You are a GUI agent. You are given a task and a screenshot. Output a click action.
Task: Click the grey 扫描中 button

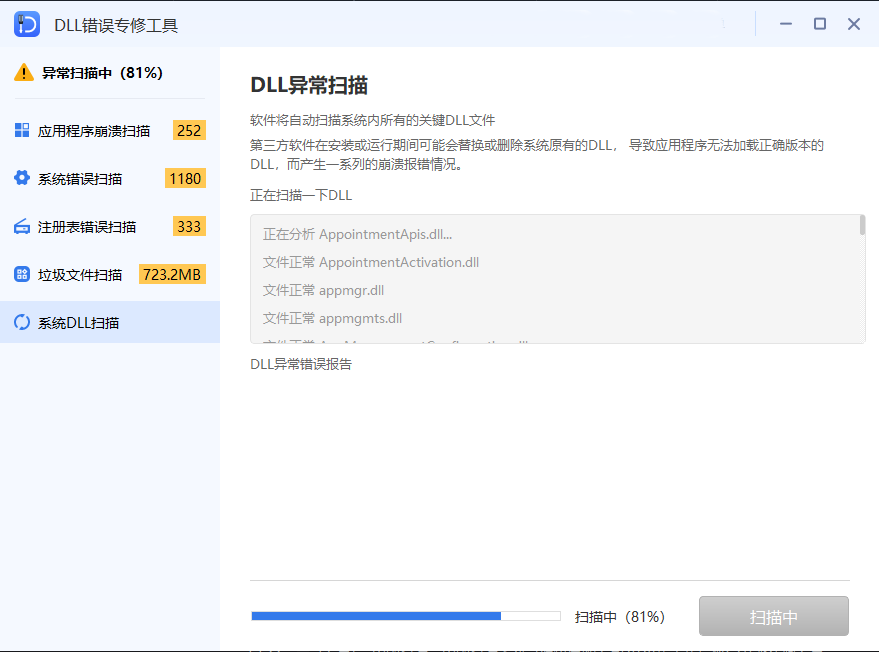(x=774, y=617)
